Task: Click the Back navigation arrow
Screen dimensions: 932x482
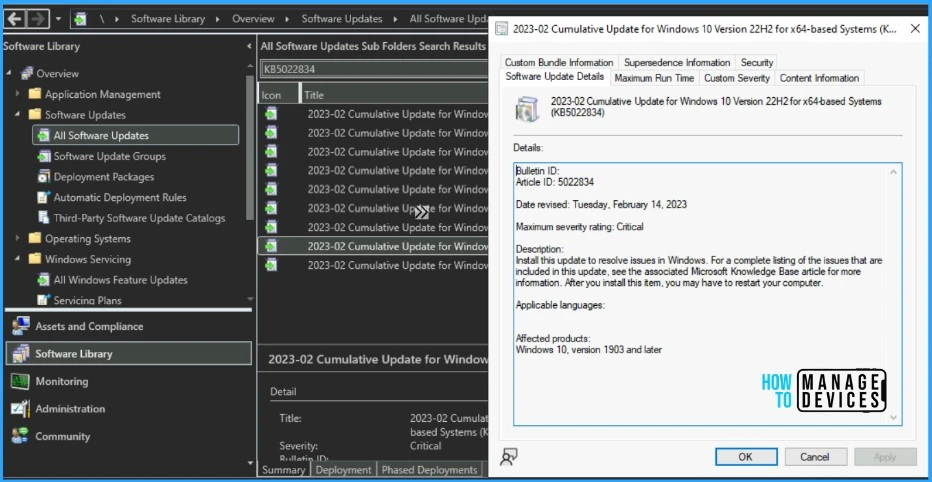Action: coord(14,18)
